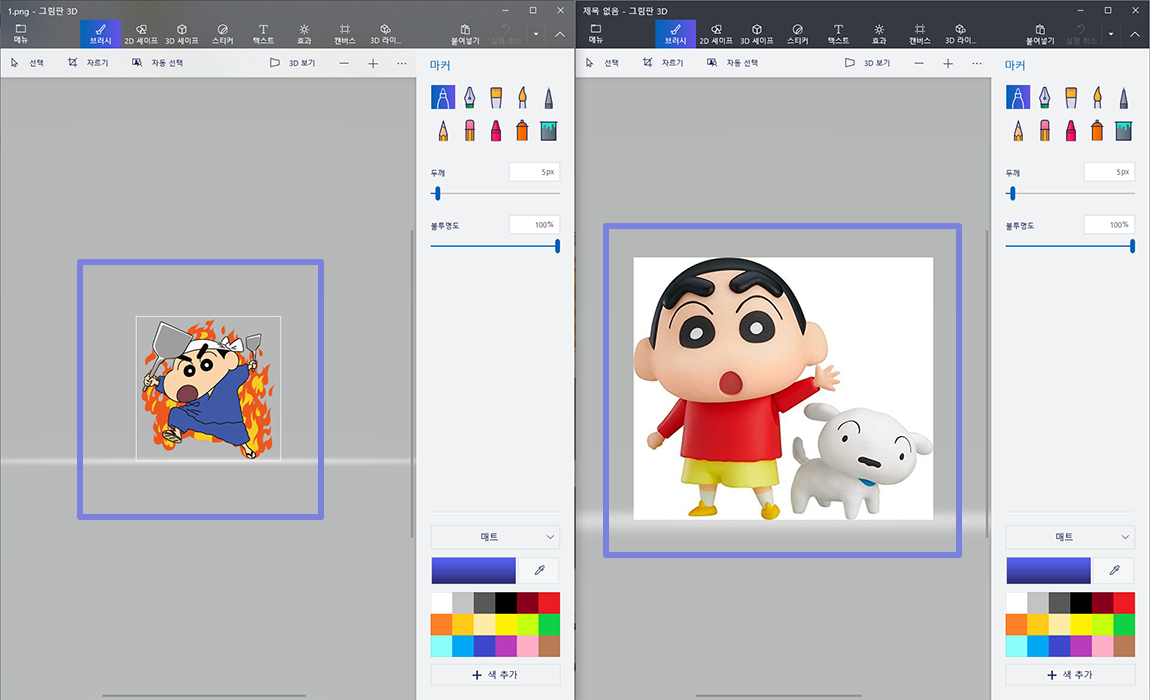Select Pixel pen in right window
1150x700 pixels.
[1124, 97]
